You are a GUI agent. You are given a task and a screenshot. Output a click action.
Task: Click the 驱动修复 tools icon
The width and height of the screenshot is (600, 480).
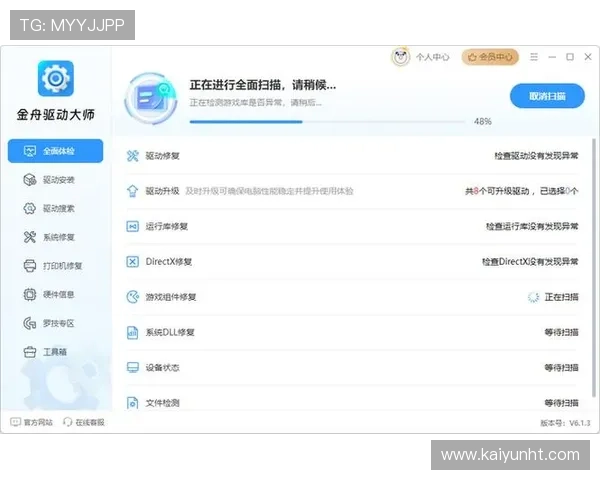point(132,156)
